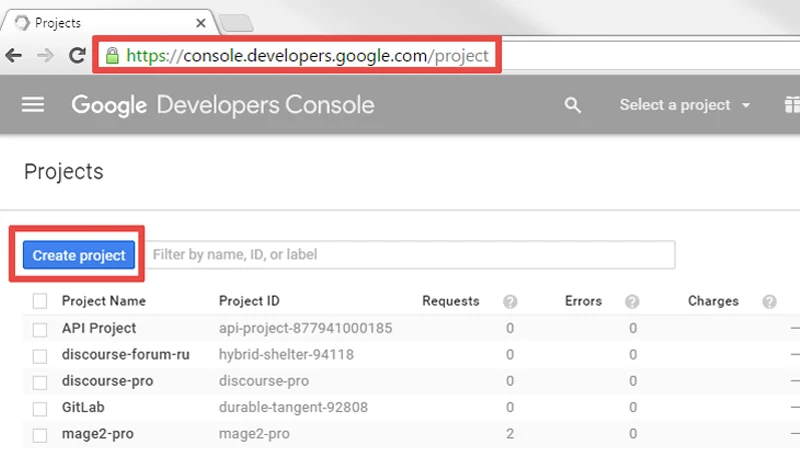Expand the Select a project dropdown
The width and height of the screenshot is (800, 450).
(684, 105)
